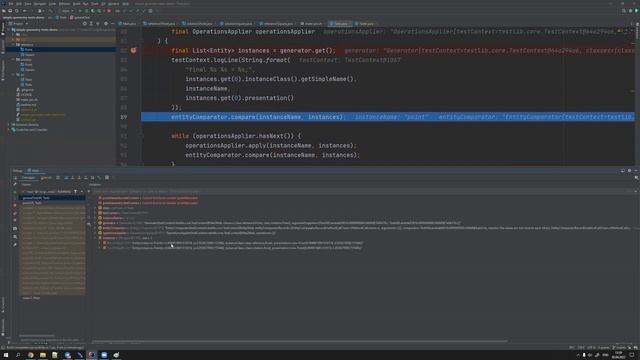Screen dimensions: 640x360
Task: Open IDE settings gear at top right
Action: (630, 11)
